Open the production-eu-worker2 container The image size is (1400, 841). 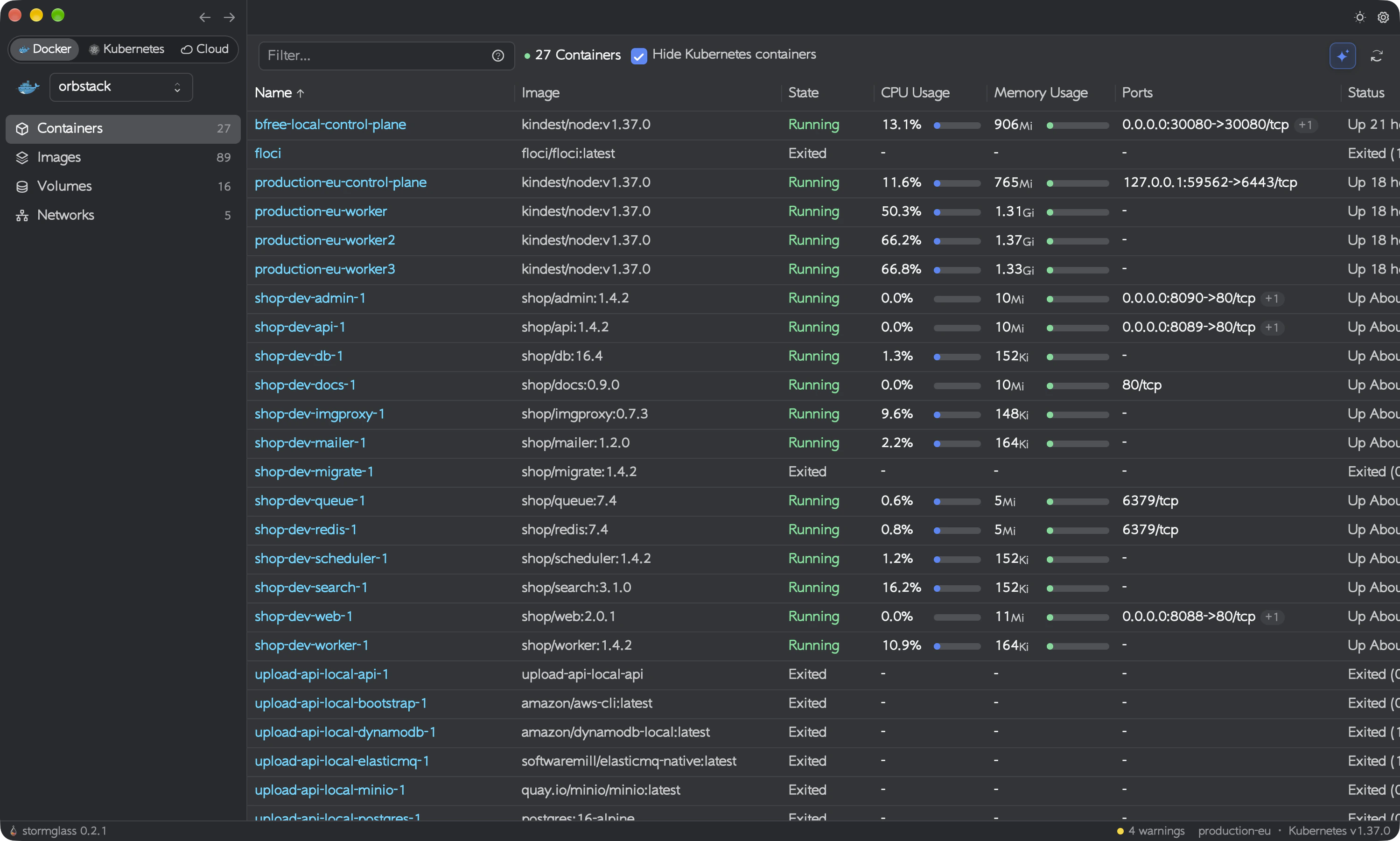pos(324,240)
